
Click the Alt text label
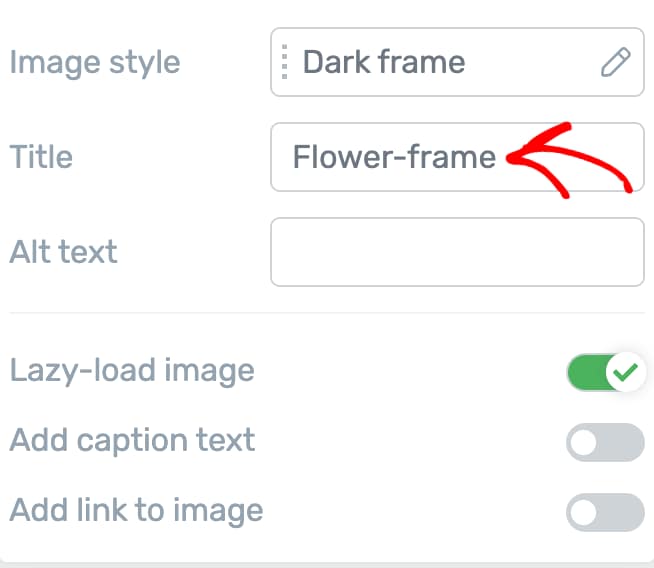pyautogui.click(x=63, y=251)
